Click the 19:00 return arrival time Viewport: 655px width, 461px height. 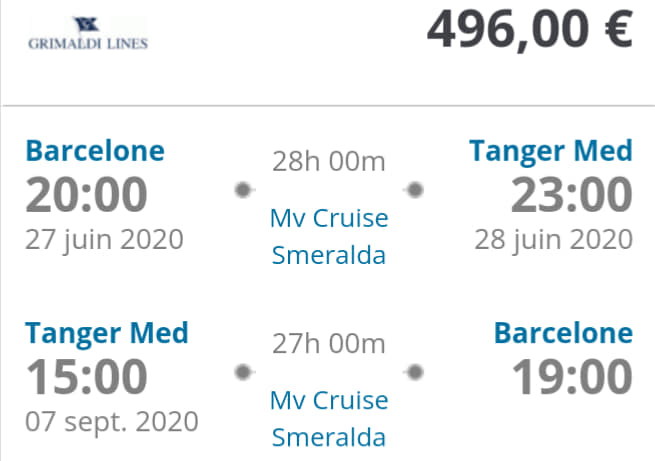571,377
